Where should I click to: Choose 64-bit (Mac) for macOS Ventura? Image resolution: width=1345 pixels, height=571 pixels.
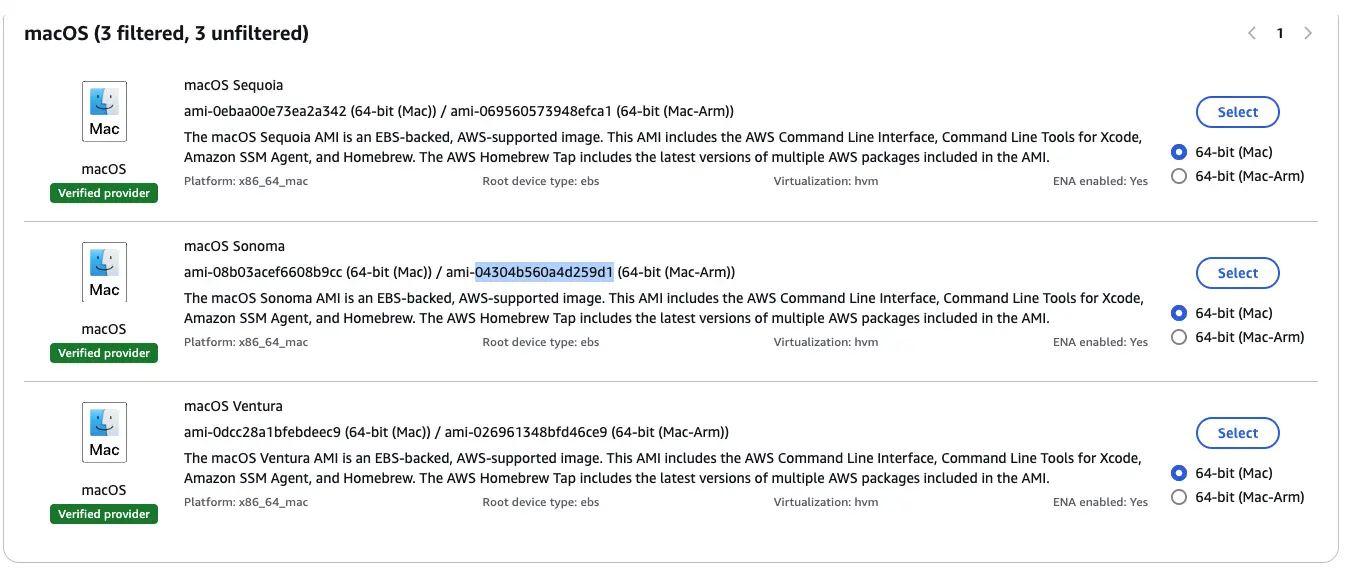pyautogui.click(x=1179, y=473)
